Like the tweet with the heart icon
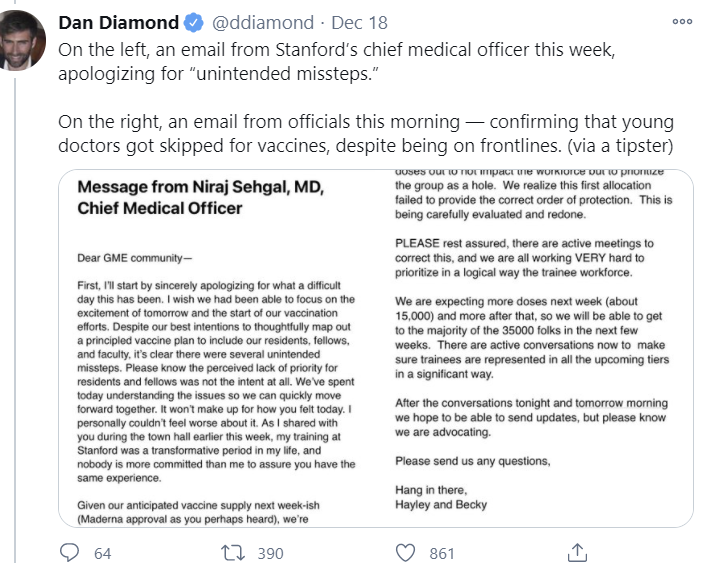The width and height of the screenshot is (705, 563). 405,552
